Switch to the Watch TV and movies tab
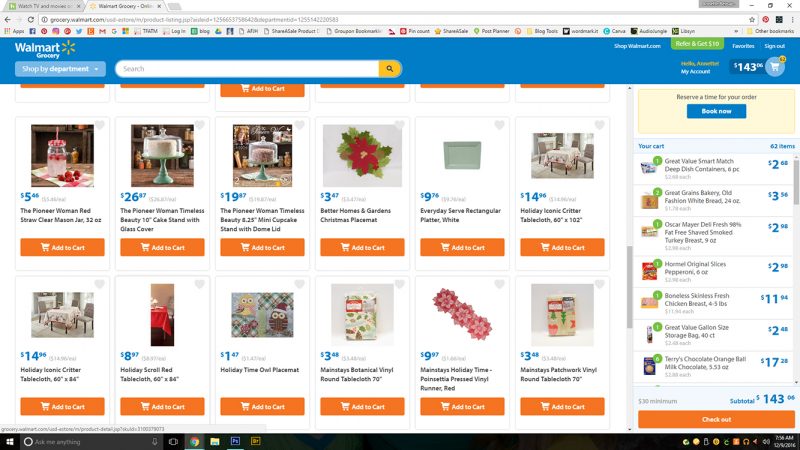 45,6
